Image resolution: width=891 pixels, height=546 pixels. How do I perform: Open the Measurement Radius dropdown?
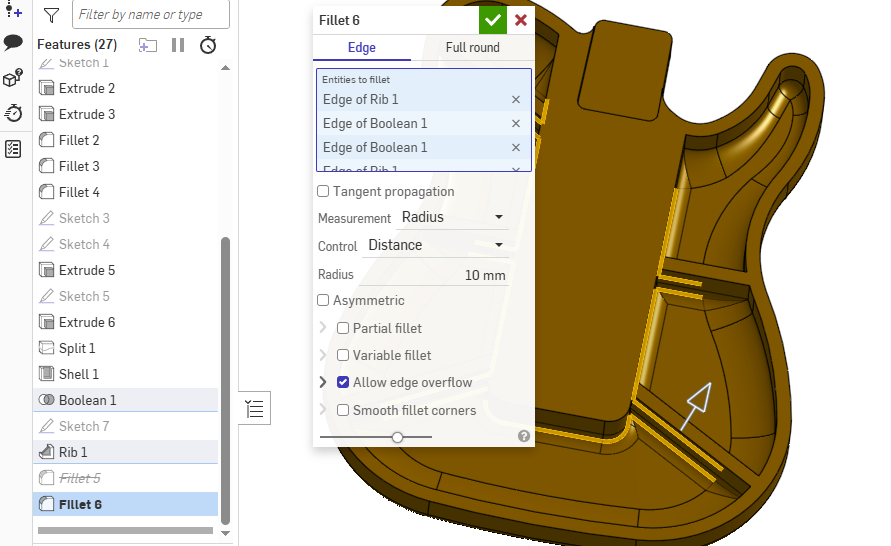coord(452,218)
